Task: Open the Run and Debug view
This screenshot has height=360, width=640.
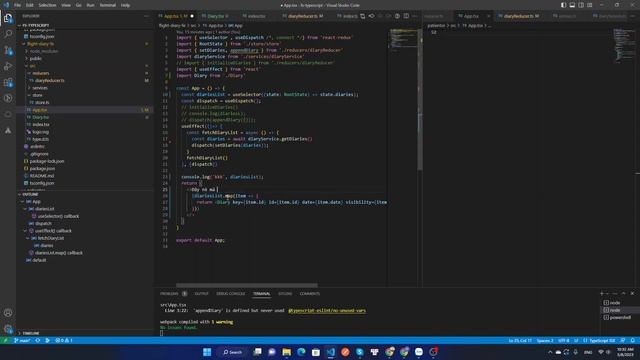Action: [x=8, y=66]
